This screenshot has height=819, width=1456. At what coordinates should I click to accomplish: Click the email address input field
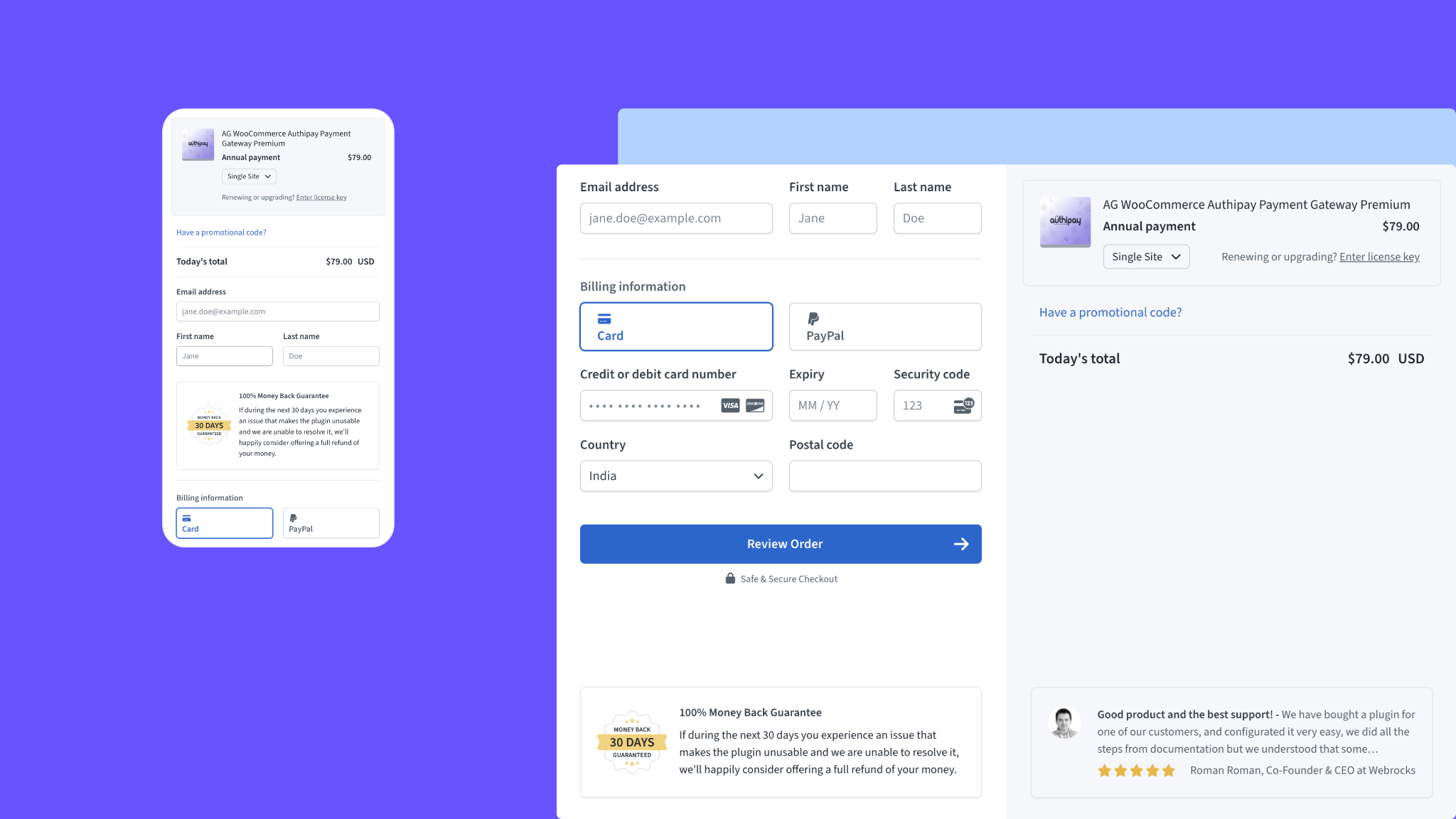(x=676, y=218)
